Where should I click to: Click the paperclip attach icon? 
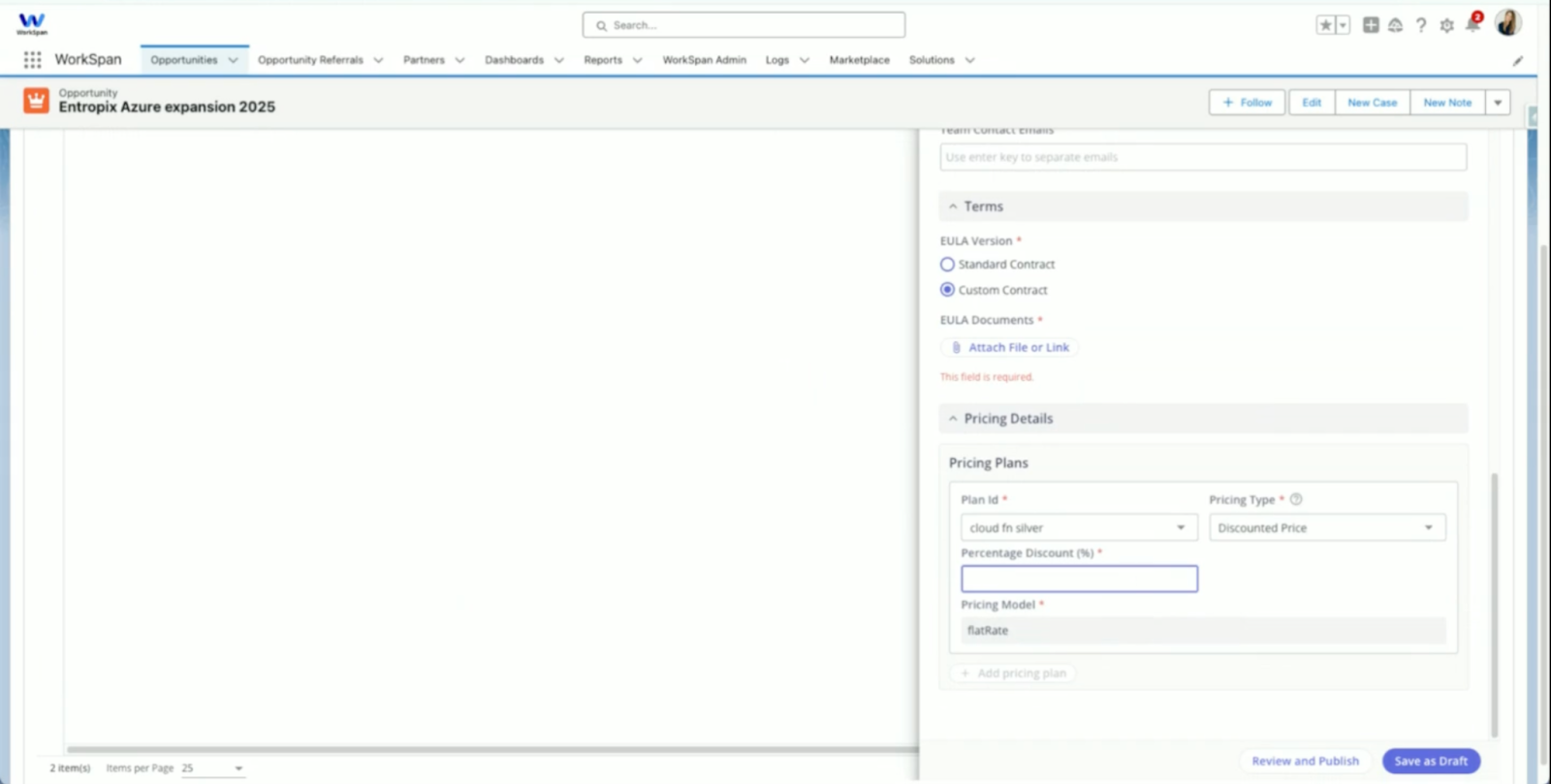956,347
